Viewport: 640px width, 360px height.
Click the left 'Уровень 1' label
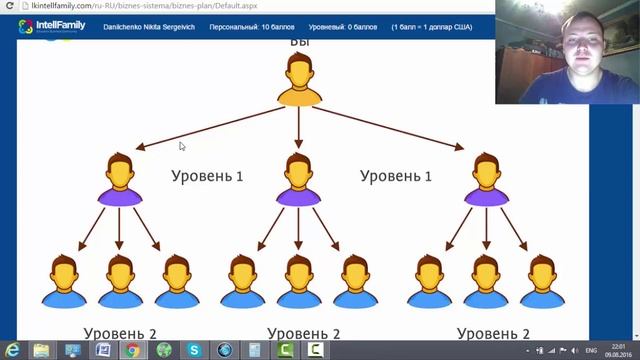pyautogui.click(x=207, y=176)
